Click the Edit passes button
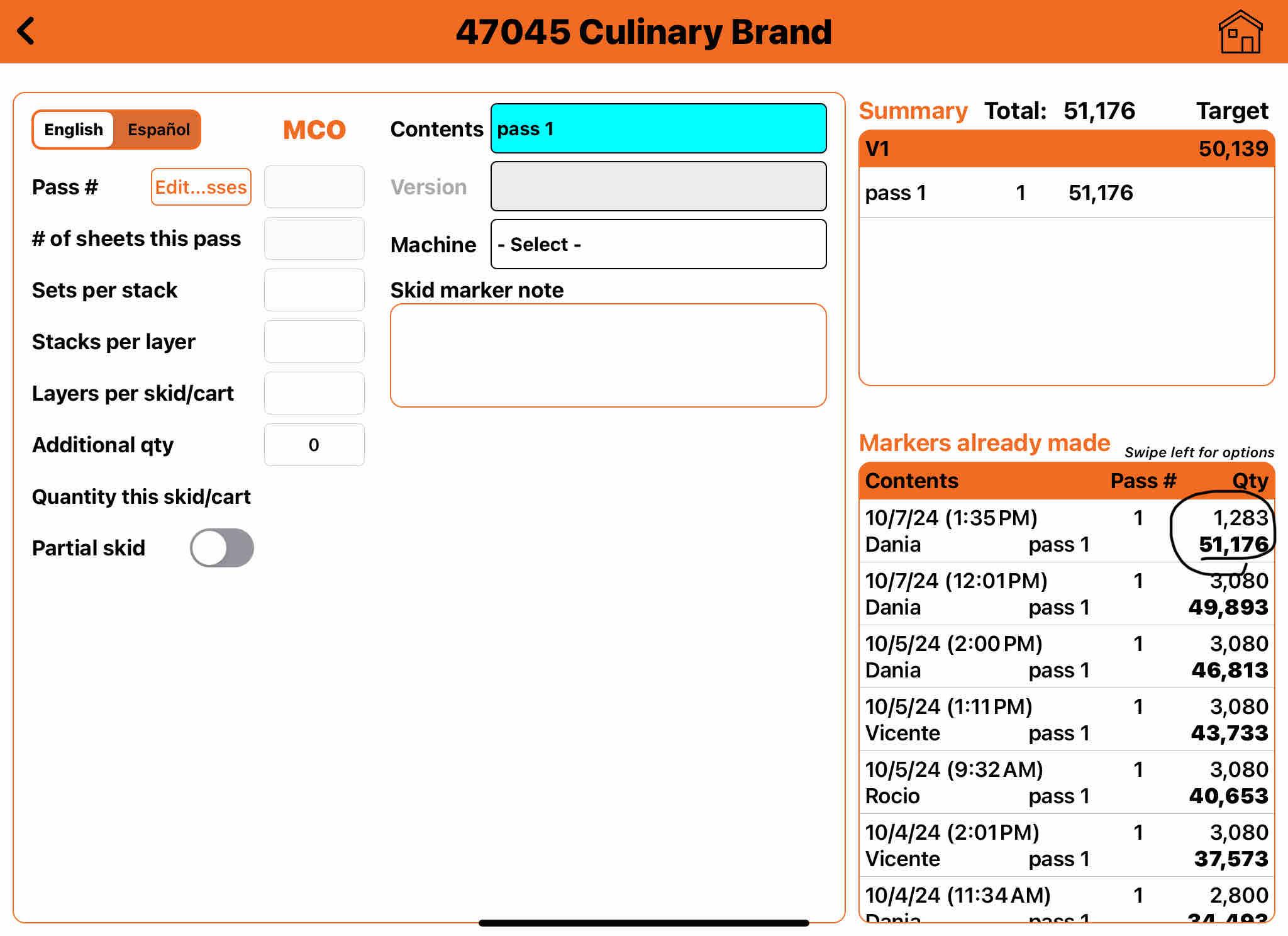 [201, 187]
